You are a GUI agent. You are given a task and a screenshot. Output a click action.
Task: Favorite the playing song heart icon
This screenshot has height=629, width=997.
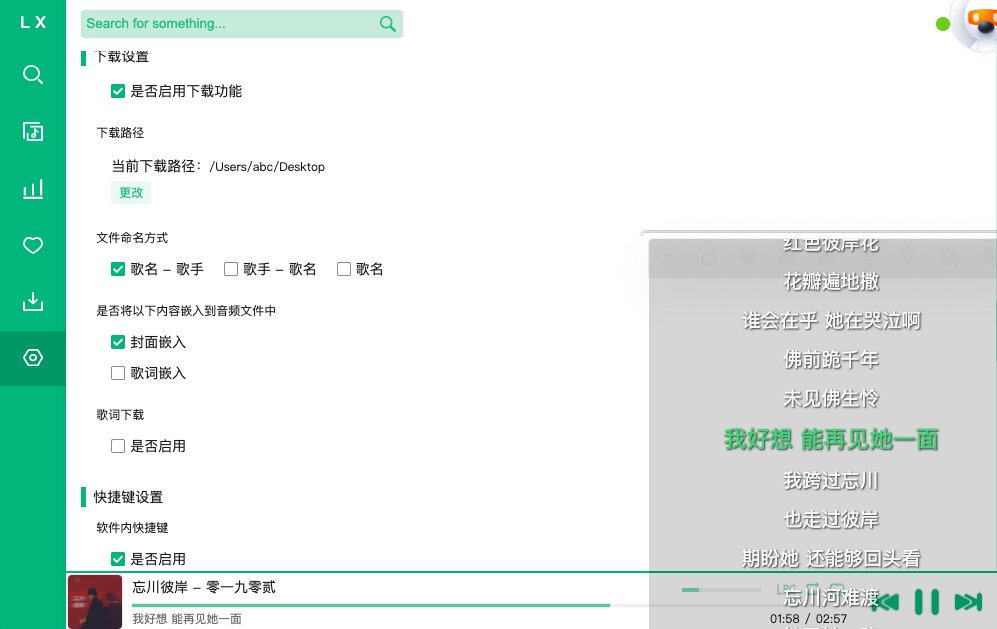click(837, 590)
